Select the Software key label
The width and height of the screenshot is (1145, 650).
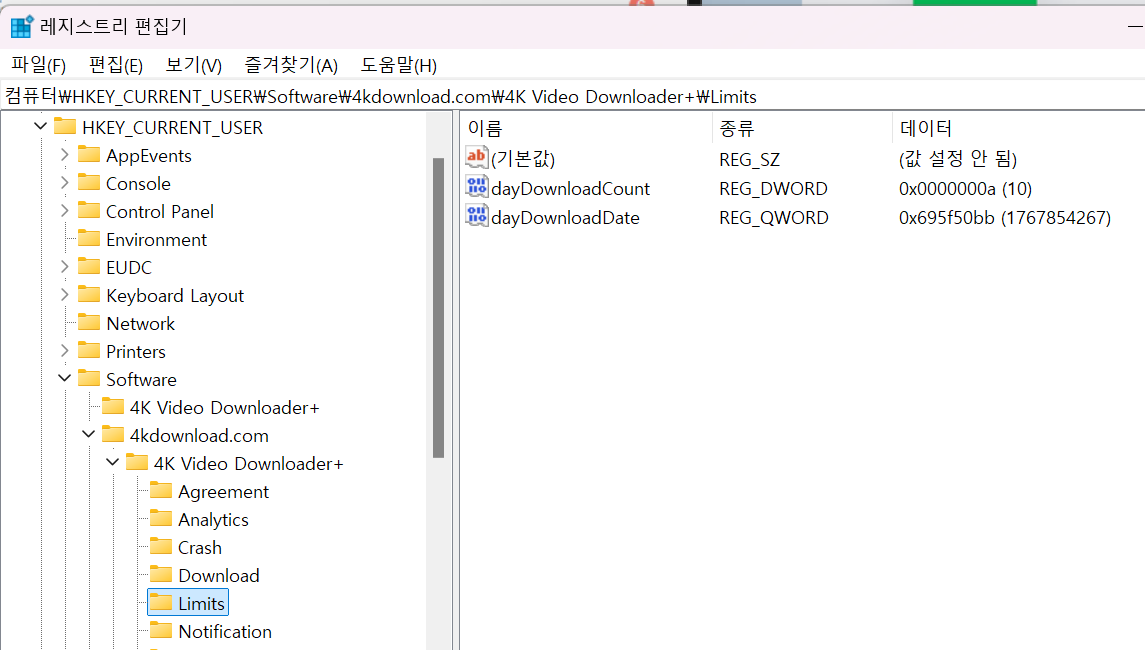(141, 380)
